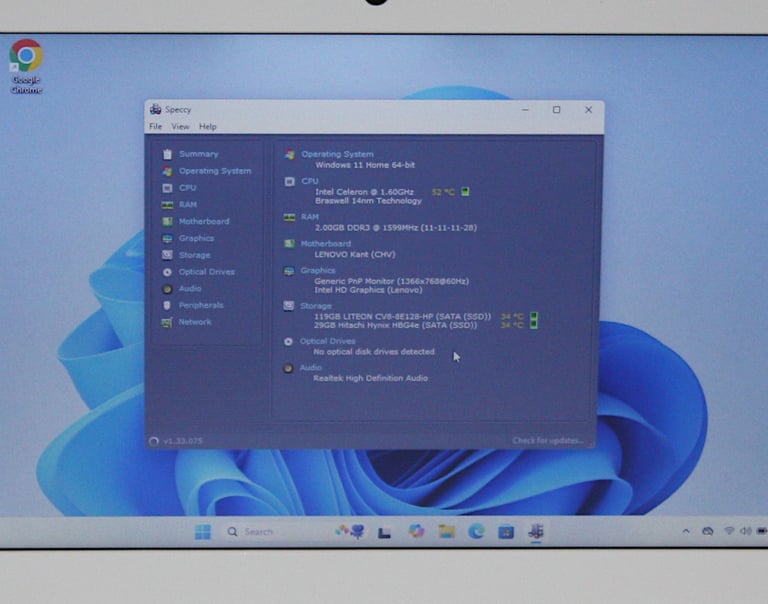
Task: Click the RAM heading in summary pane
Action: tap(310, 217)
